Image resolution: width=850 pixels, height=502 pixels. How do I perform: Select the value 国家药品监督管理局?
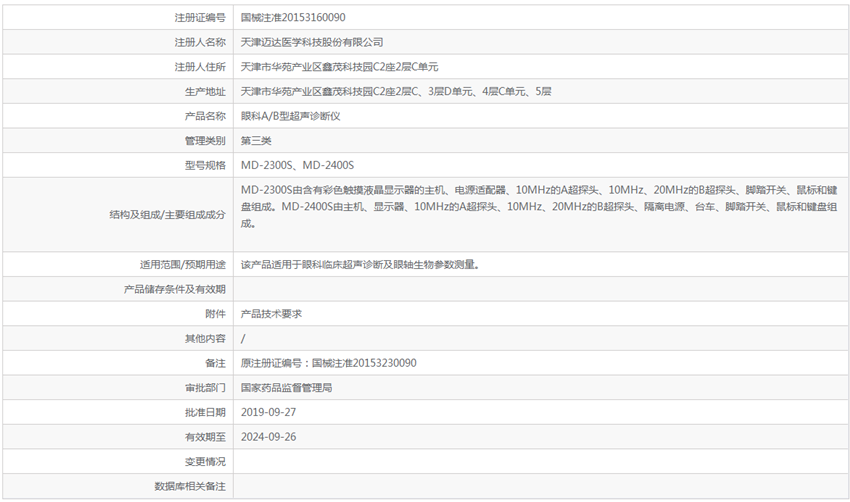(x=286, y=388)
